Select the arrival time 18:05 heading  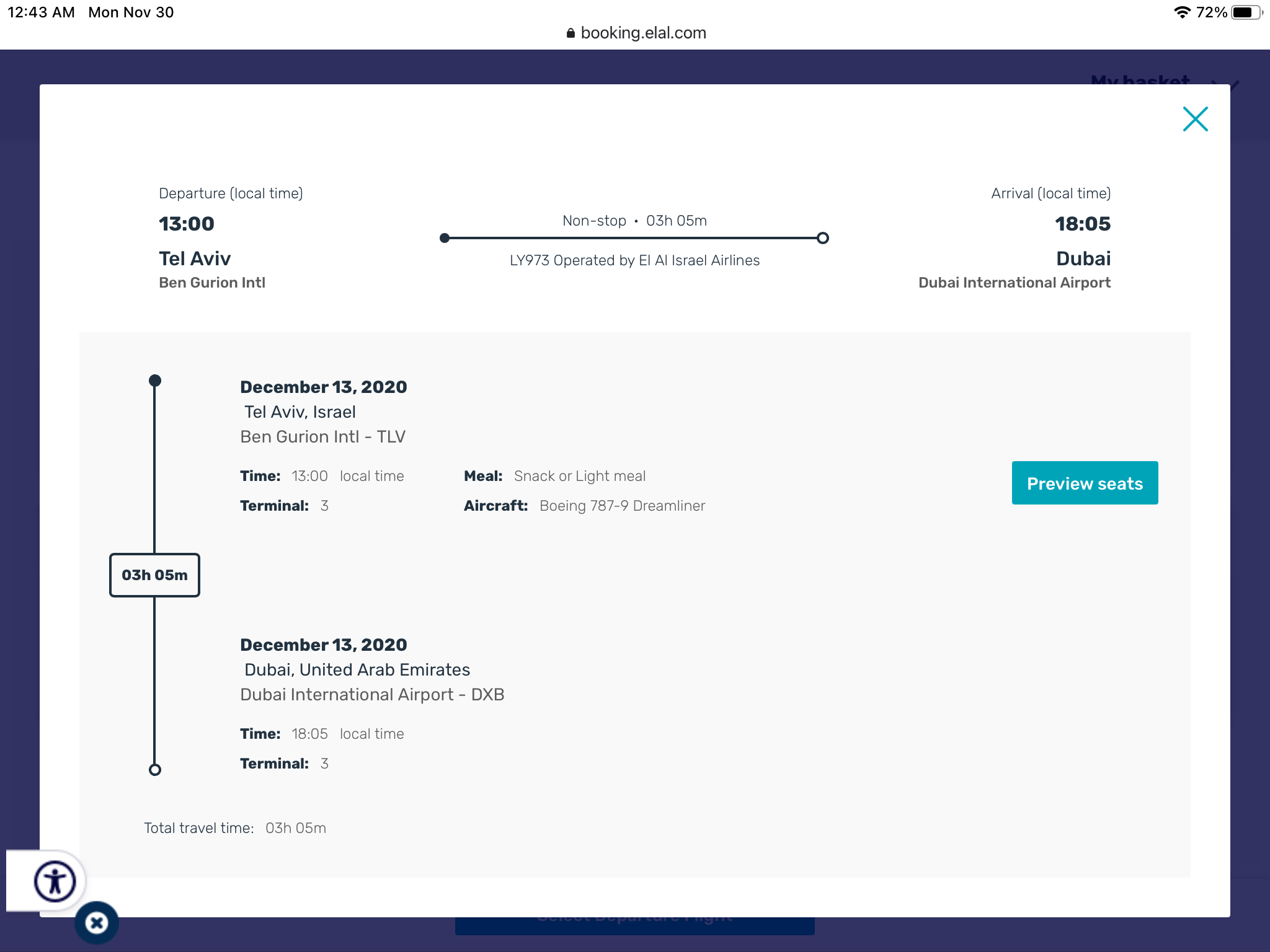[1083, 224]
